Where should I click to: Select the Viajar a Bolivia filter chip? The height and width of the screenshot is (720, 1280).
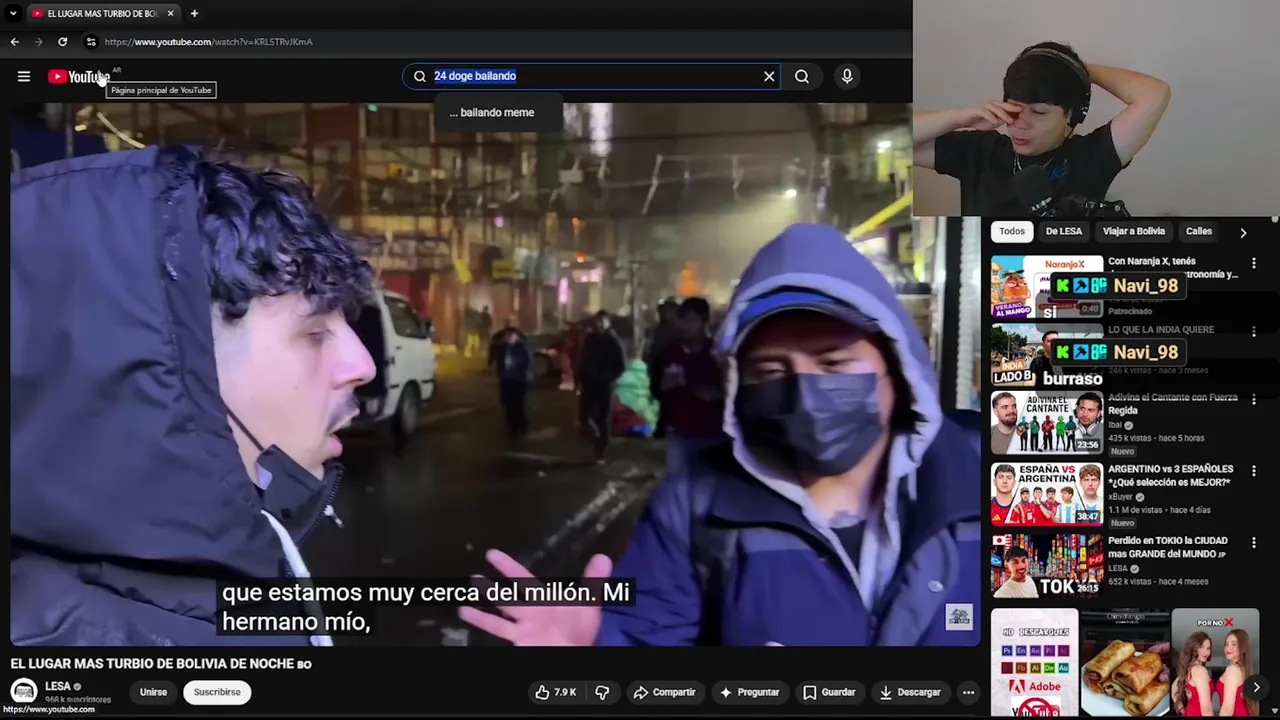pyautogui.click(x=1134, y=231)
